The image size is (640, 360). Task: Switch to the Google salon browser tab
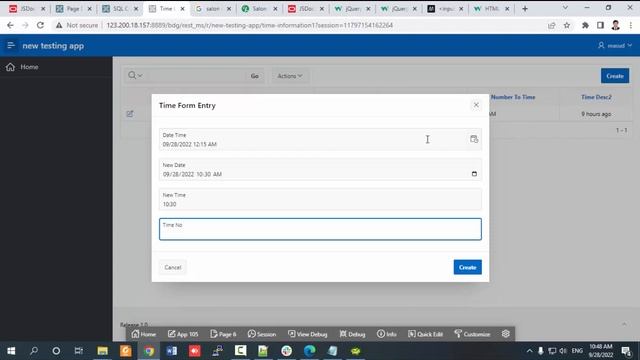[x=213, y=9]
